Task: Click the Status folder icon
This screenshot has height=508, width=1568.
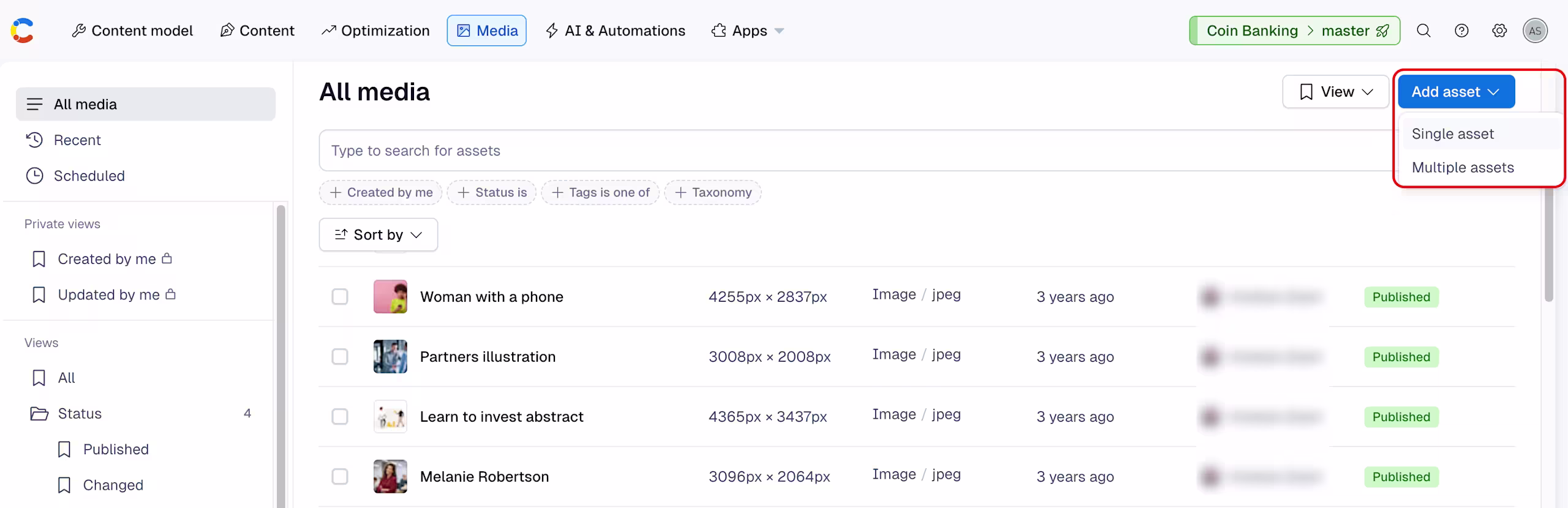Action: [39, 414]
